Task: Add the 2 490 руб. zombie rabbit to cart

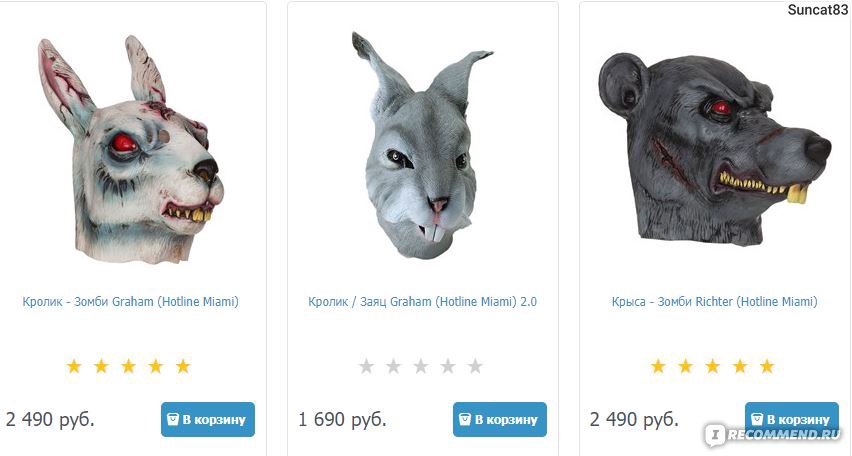Action: (x=208, y=419)
